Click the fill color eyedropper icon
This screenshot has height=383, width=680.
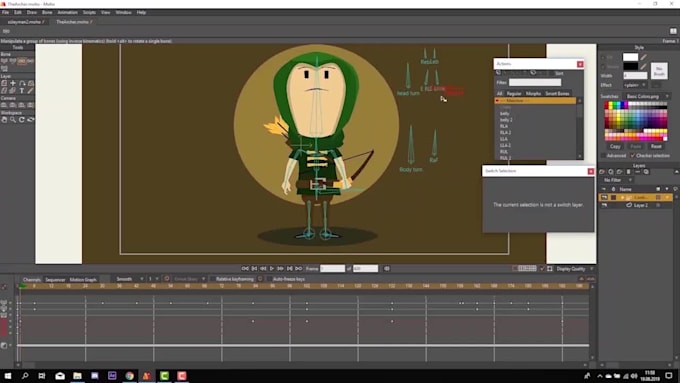point(644,57)
